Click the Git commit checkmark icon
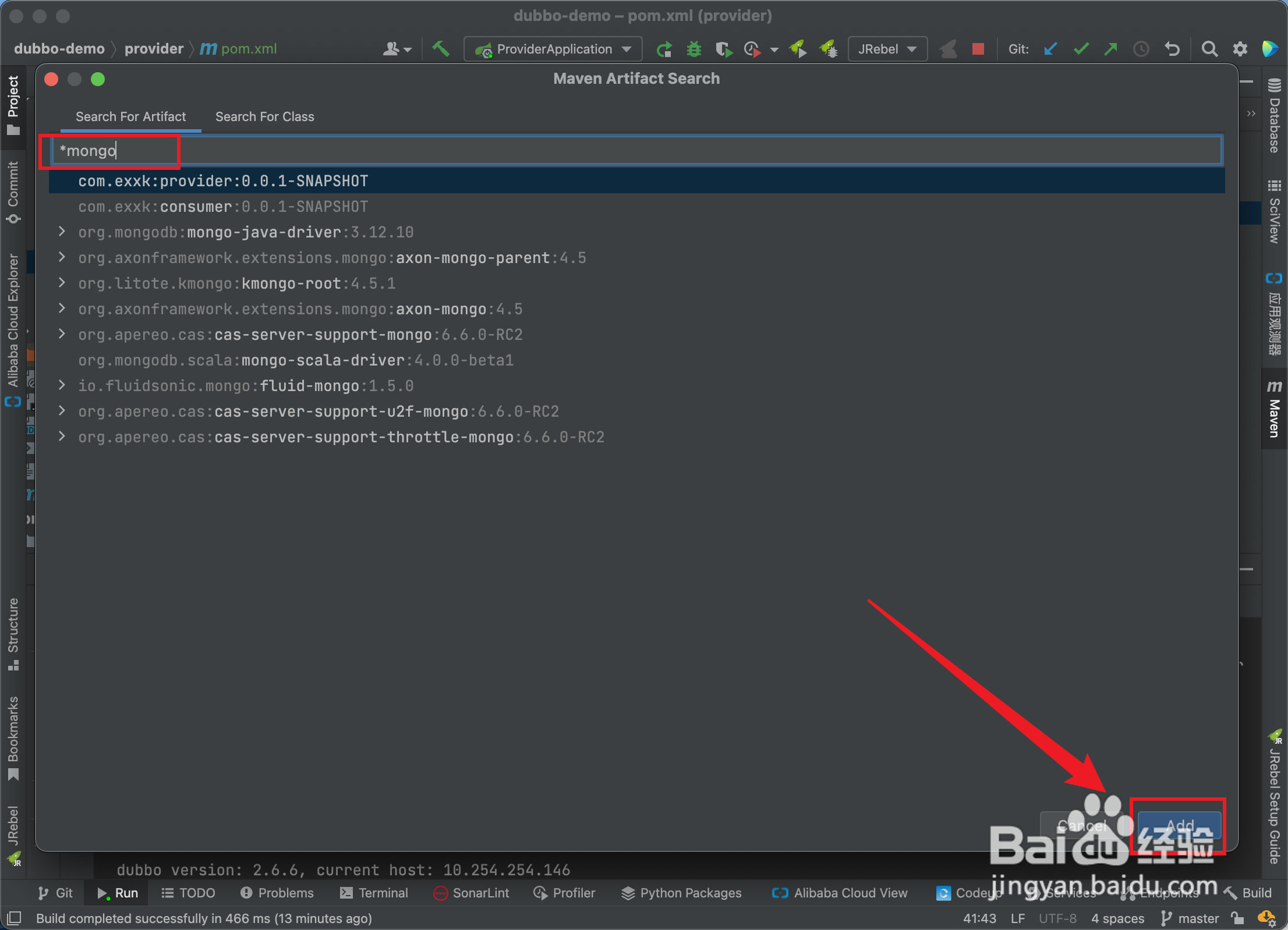 pyautogui.click(x=1081, y=49)
